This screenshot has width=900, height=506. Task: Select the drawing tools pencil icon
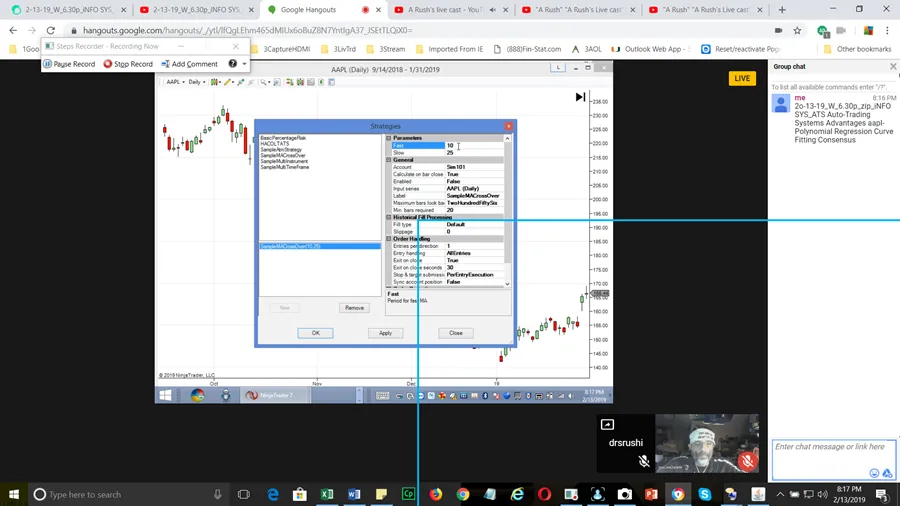227,82
